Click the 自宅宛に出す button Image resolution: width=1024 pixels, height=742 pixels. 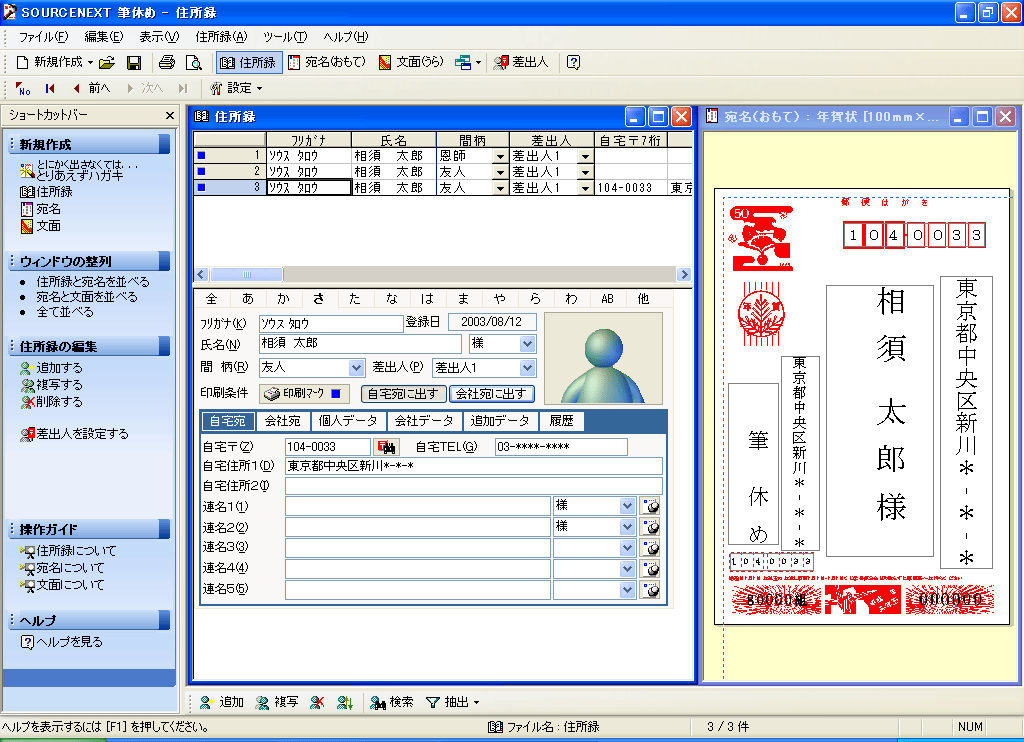pos(403,394)
